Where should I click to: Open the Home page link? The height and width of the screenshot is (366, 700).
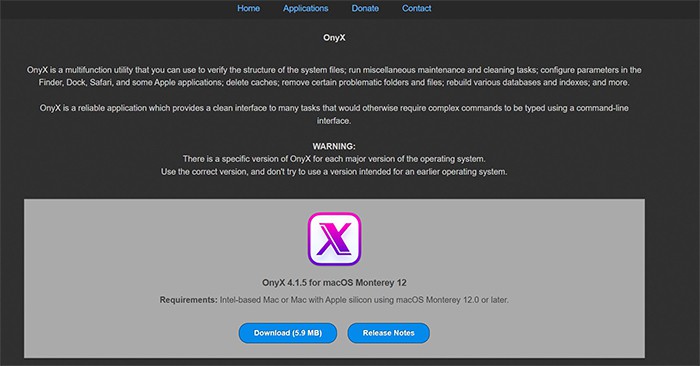[248, 8]
